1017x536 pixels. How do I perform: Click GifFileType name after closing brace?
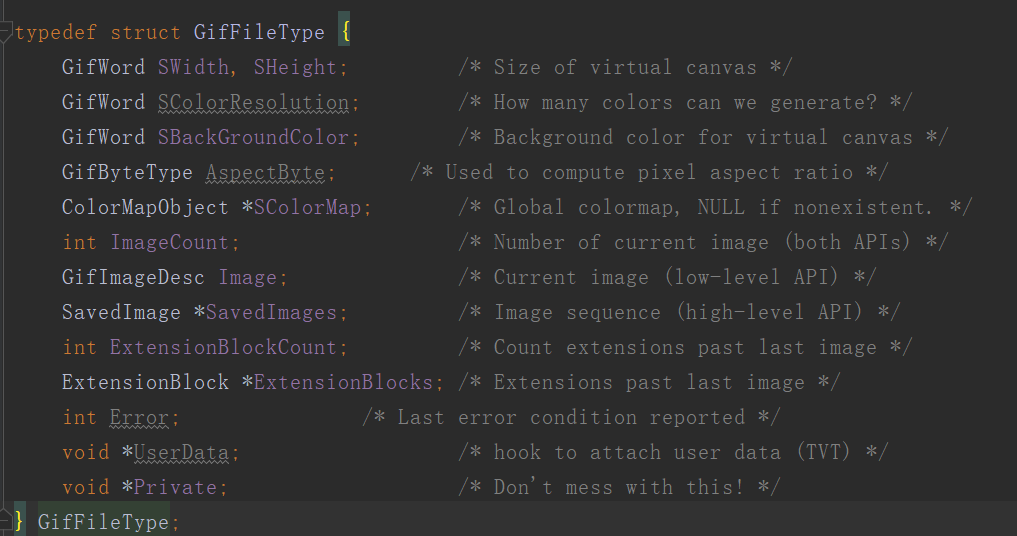[x=104, y=522]
